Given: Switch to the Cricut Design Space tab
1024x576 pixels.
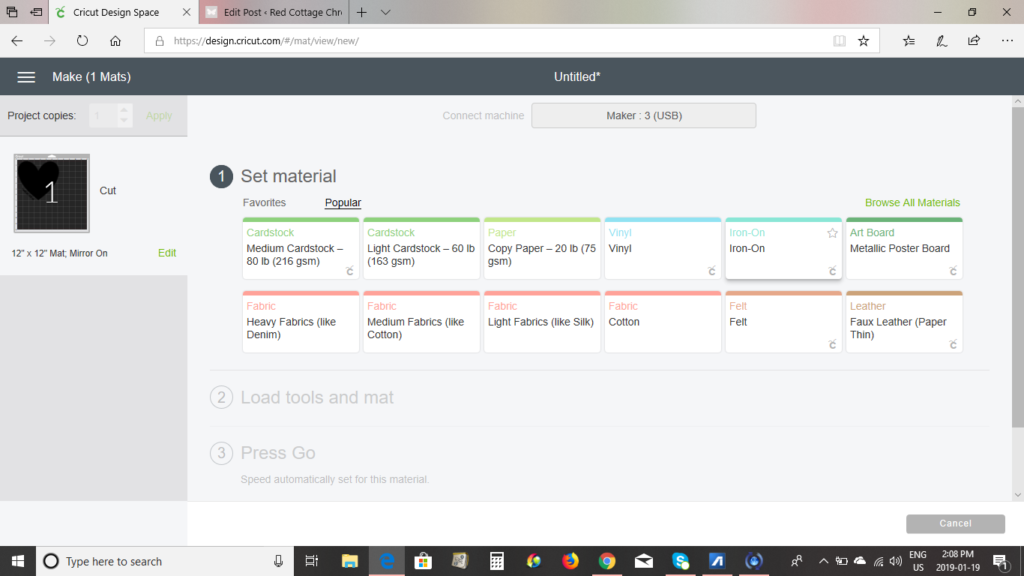Looking at the screenshot, I should (x=116, y=12).
